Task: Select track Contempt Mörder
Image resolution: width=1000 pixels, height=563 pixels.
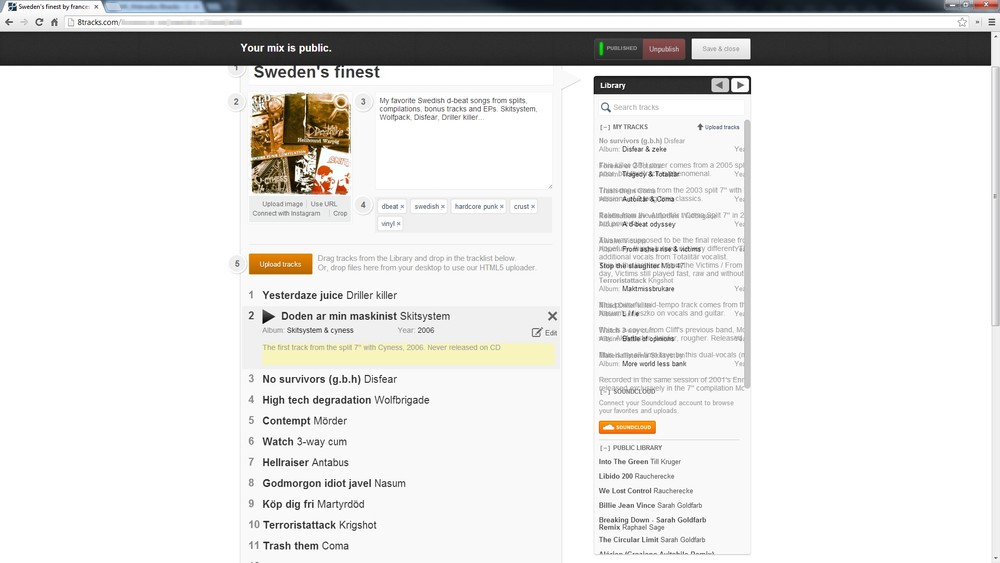Action: click(x=305, y=421)
